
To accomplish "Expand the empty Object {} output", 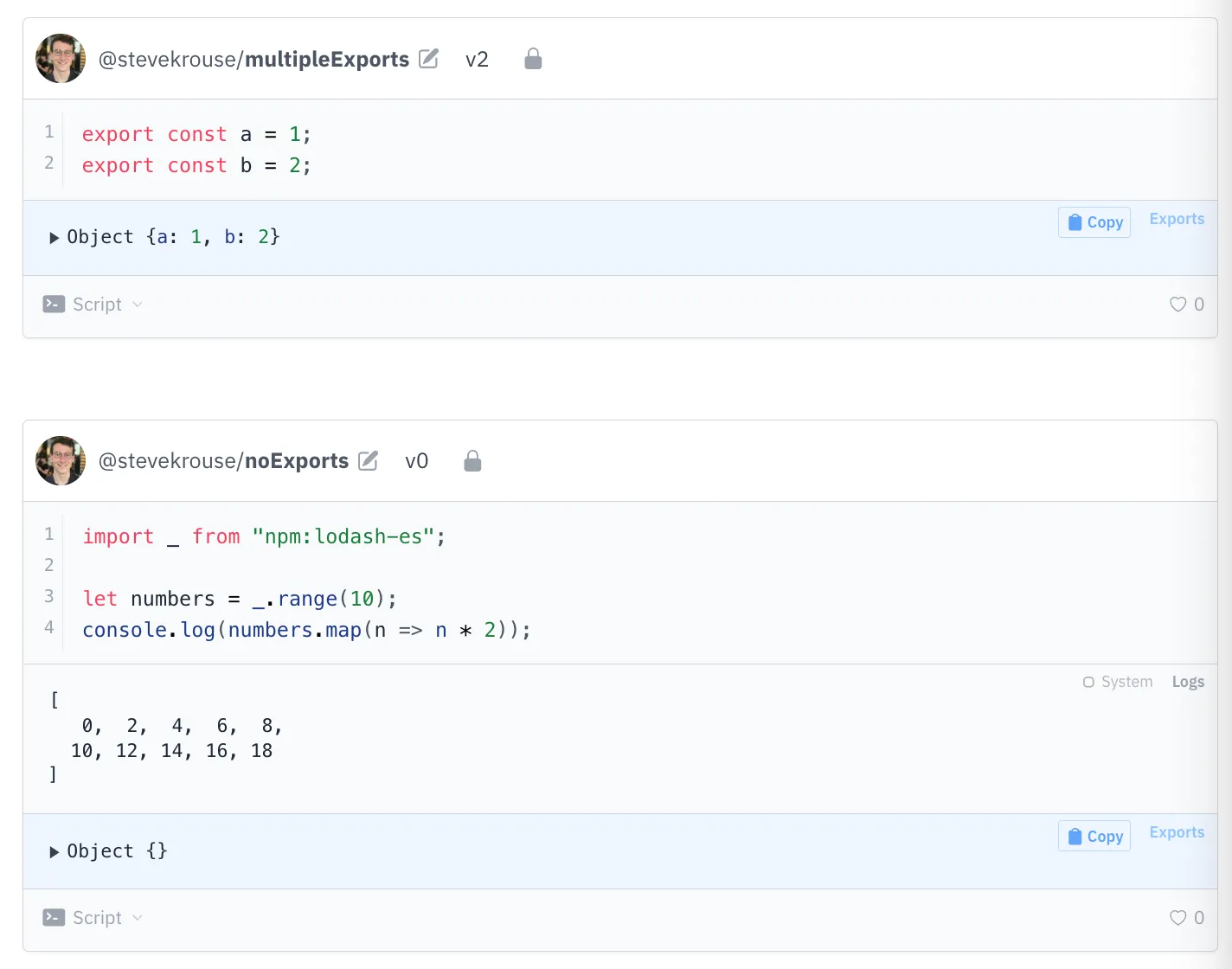I will (x=55, y=851).
